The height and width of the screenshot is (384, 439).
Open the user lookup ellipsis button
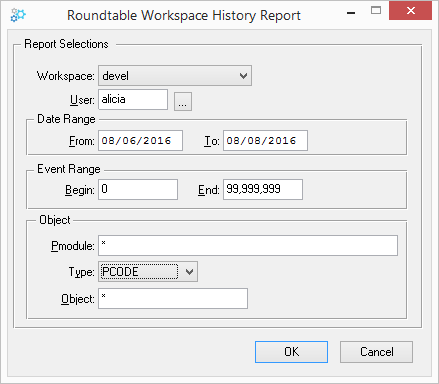183,101
